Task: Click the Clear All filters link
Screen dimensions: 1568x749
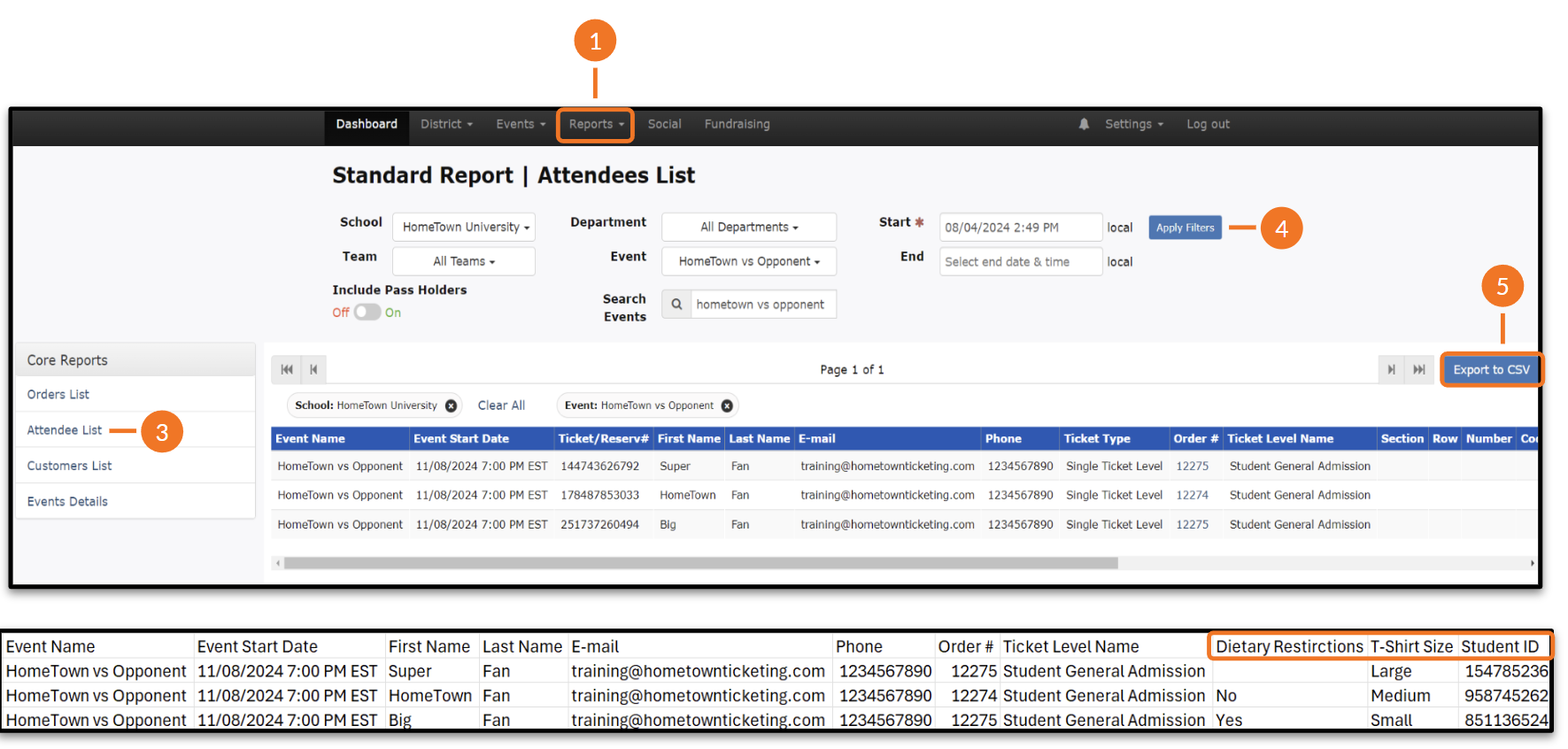Action: coord(501,405)
